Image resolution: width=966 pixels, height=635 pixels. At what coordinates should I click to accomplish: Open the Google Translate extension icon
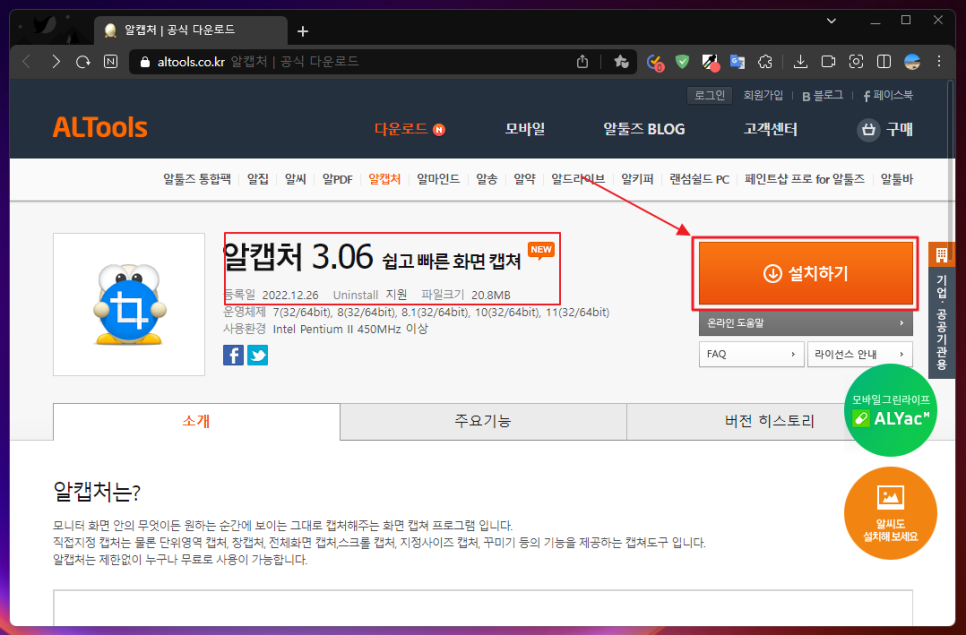coord(737,62)
